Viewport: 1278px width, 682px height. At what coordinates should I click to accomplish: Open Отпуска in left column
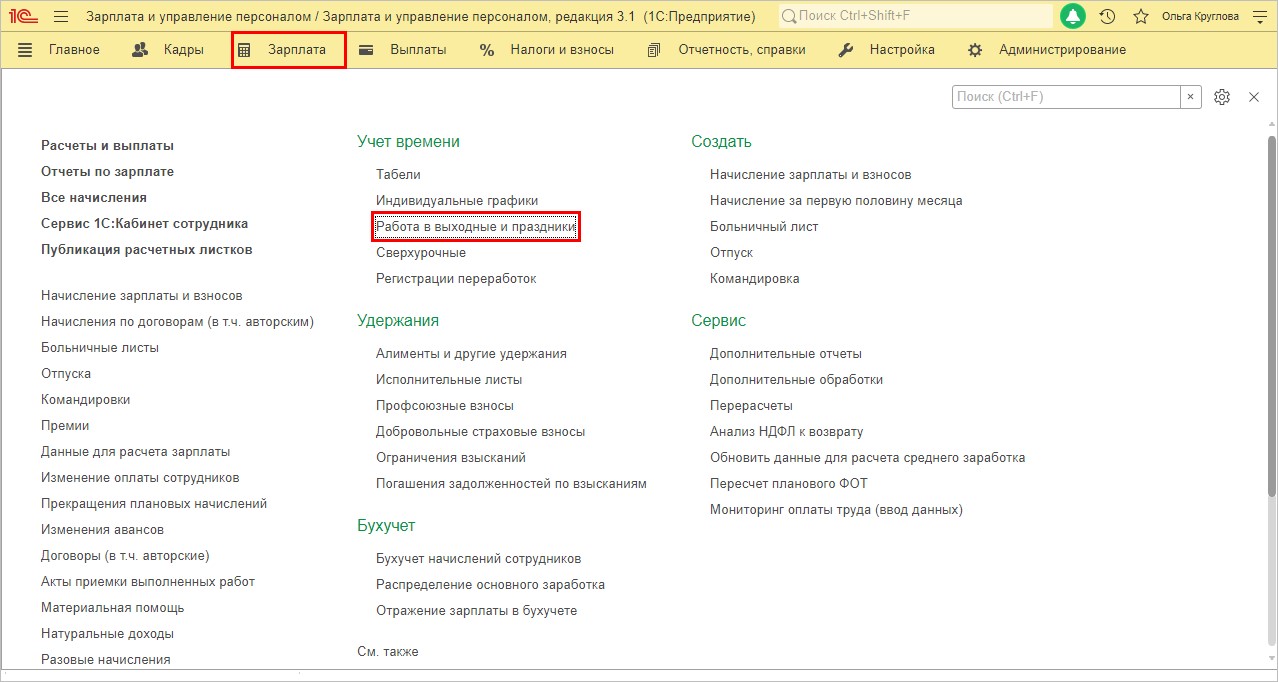click(66, 373)
